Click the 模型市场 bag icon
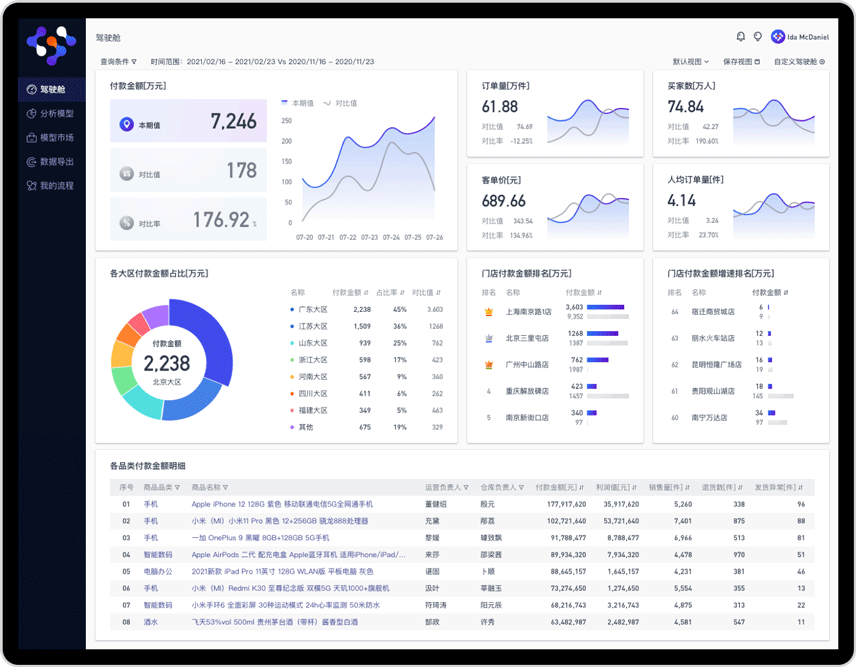 (x=32, y=138)
